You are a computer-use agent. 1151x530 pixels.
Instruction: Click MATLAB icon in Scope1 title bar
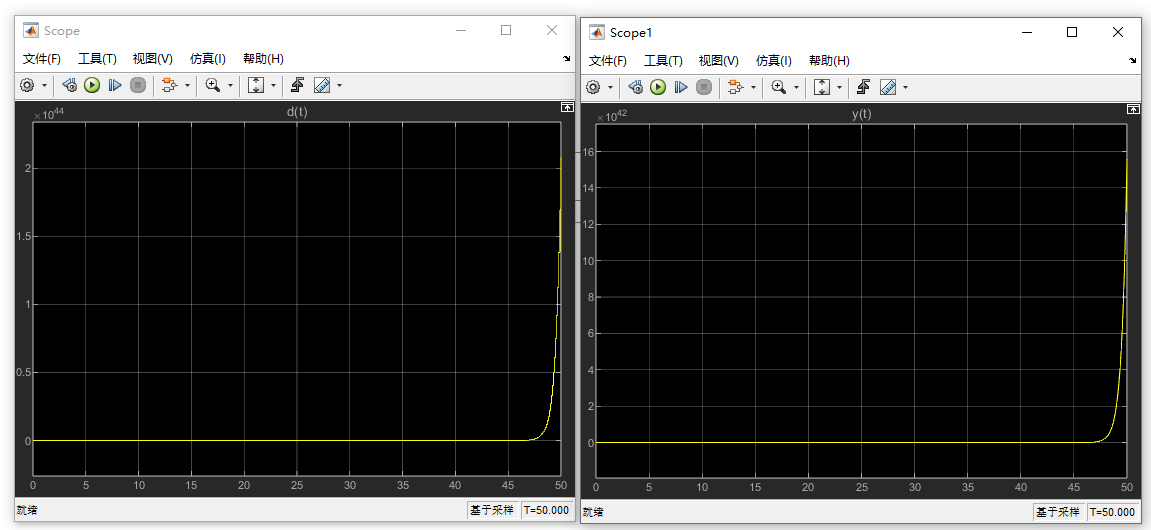[x=596, y=32]
